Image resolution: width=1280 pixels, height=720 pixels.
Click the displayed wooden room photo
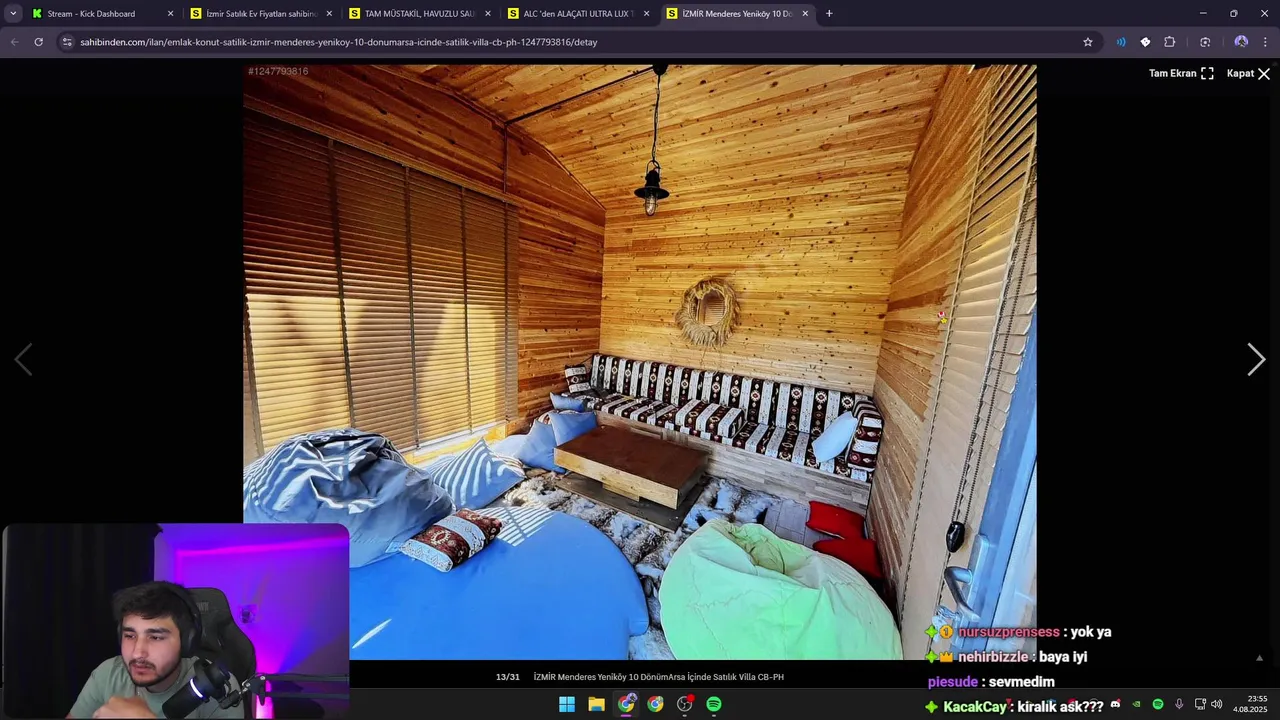pos(640,362)
